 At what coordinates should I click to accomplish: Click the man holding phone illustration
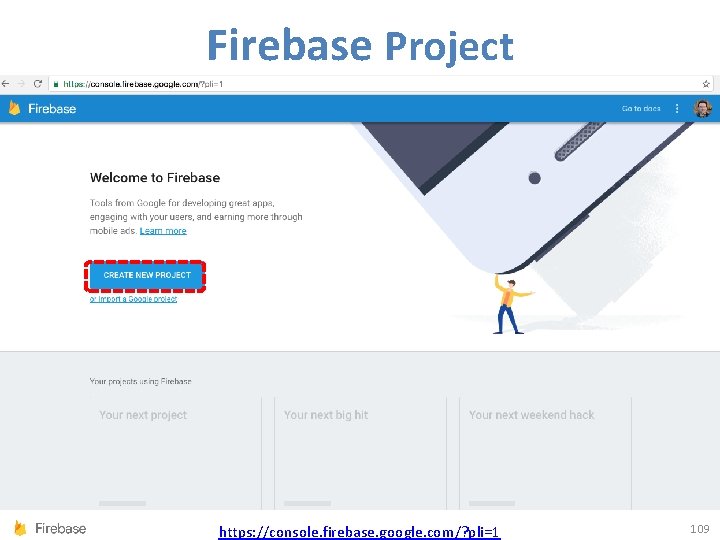(x=511, y=304)
